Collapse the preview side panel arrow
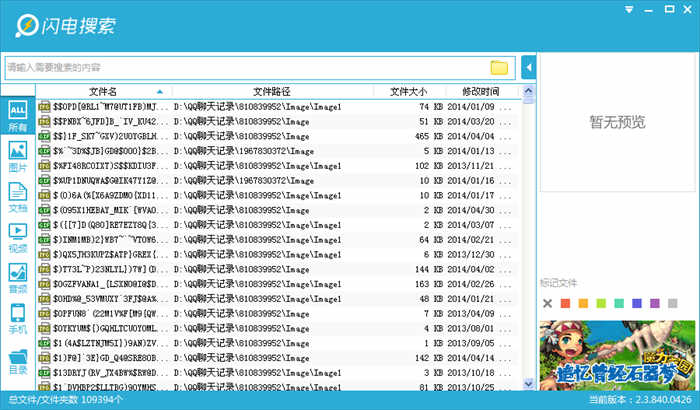This screenshot has width=700, height=410. pos(529,67)
